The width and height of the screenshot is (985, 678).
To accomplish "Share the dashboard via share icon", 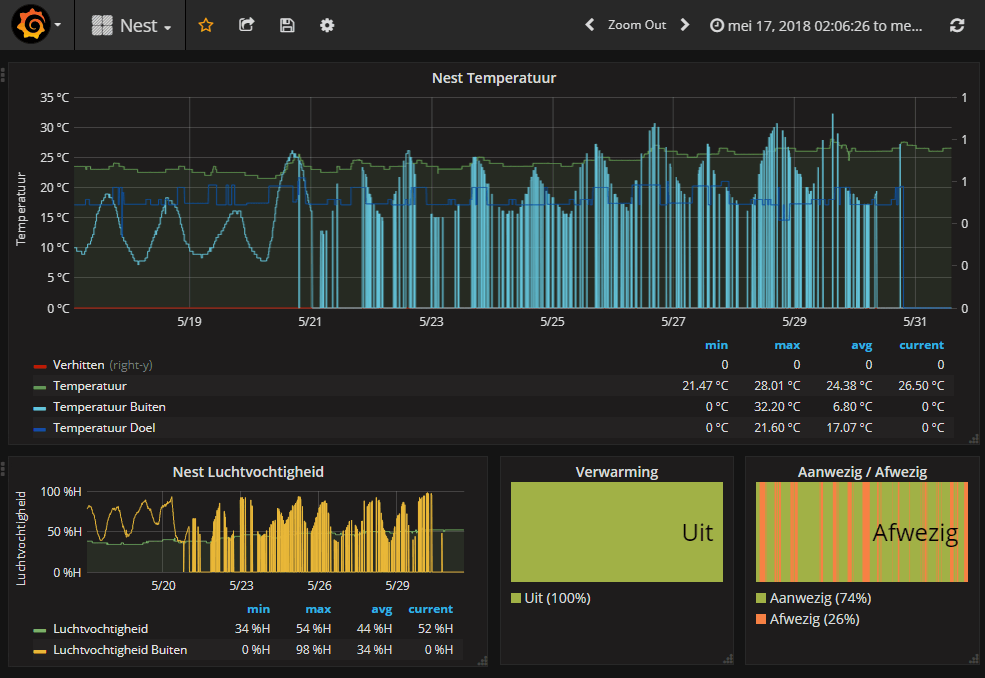I will coord(246,25).
